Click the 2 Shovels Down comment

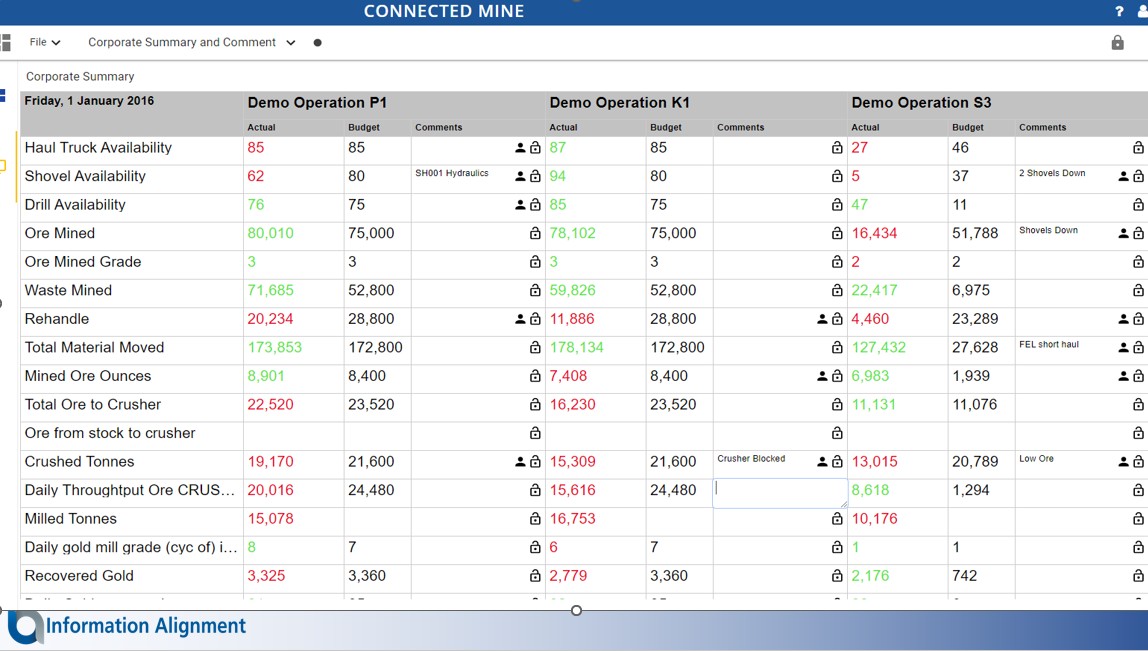click(1052, 174)
